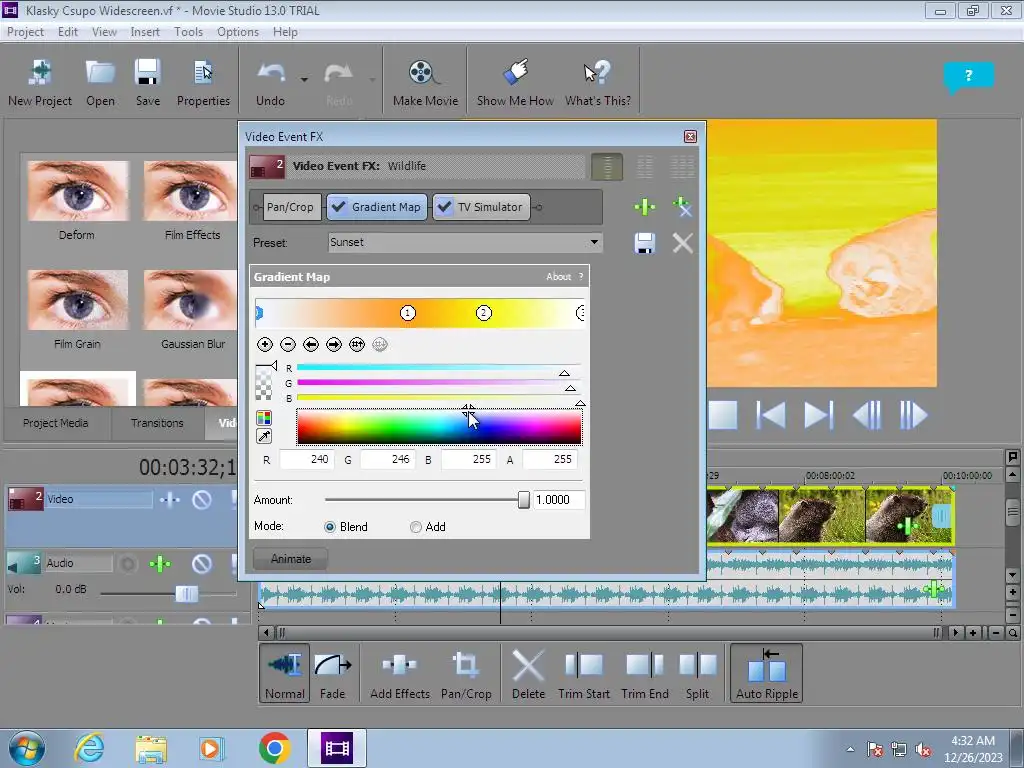Click the New Project toolbar icon
The width and height of the screenshot is (1024, 768).
click(x=40, y=83)
